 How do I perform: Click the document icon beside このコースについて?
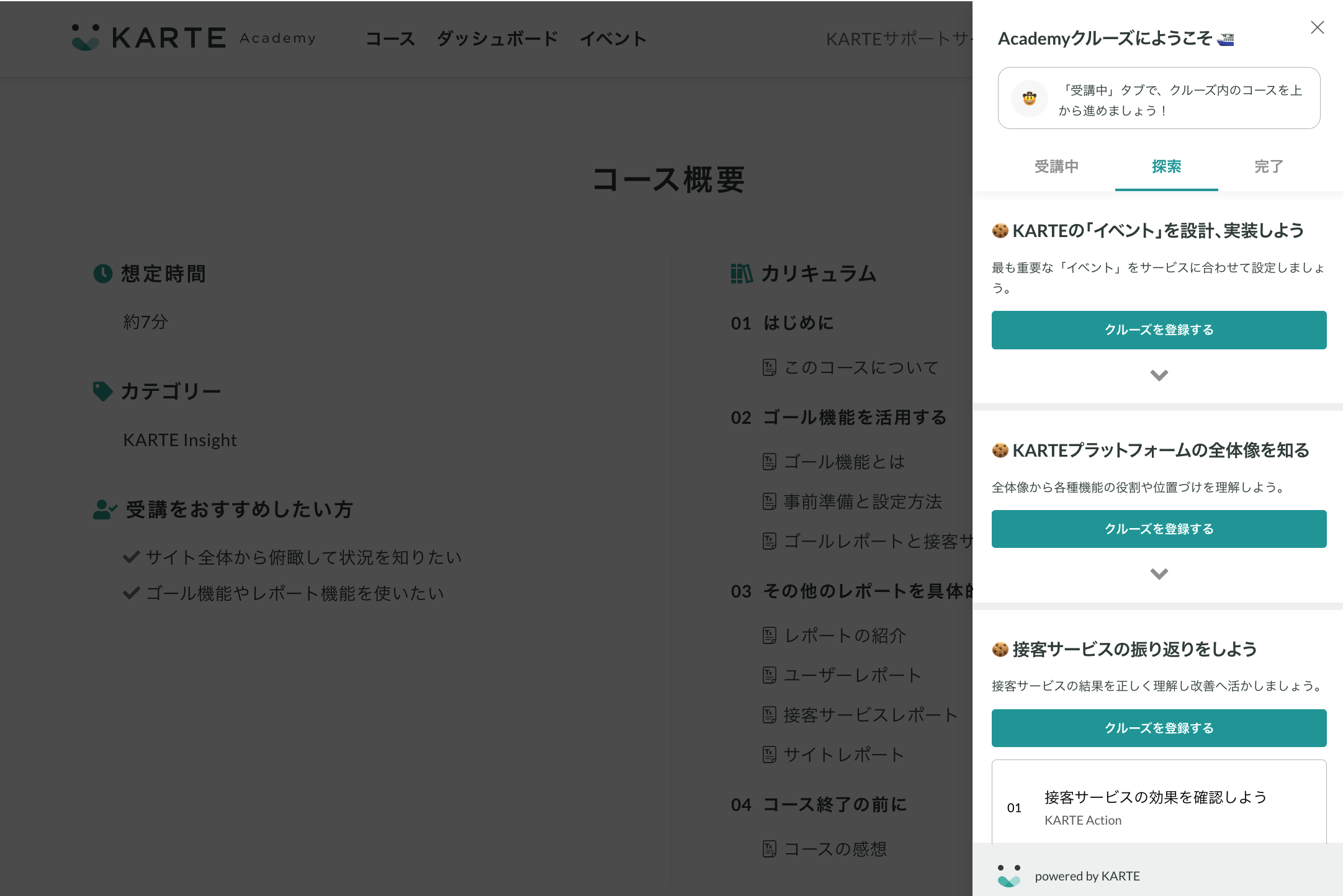pos(770,367)
